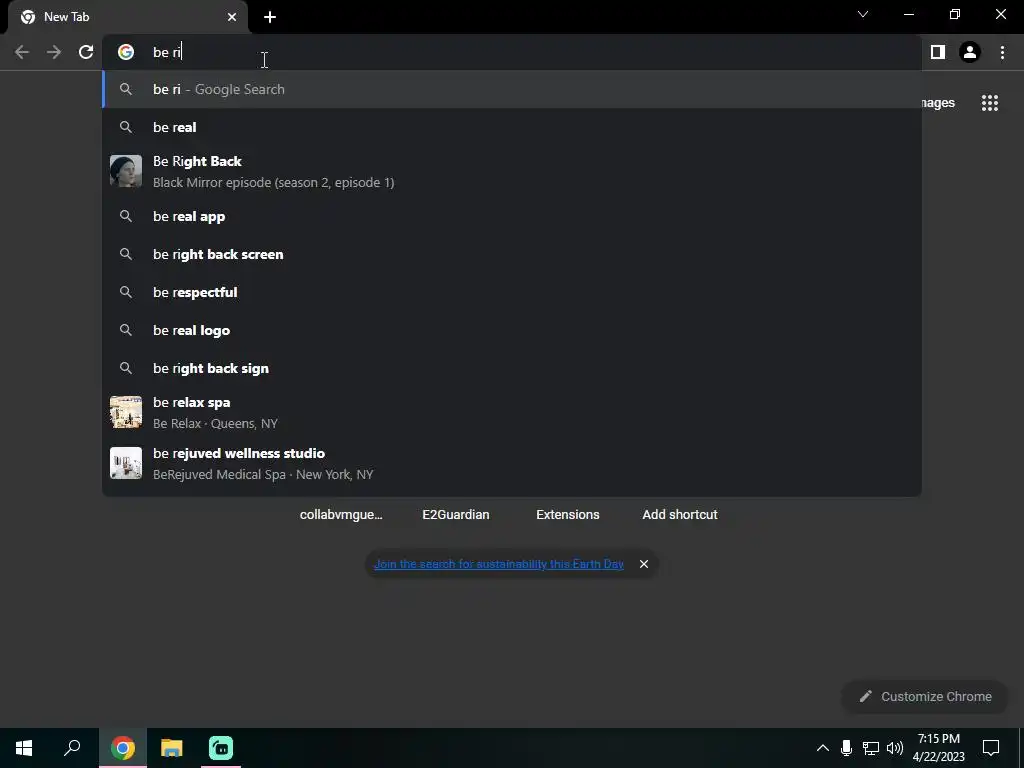This screenshot has width=1024, height=768.
Task: Choose the 'be real logo' suggestion
Action: (x=512, y=330)
